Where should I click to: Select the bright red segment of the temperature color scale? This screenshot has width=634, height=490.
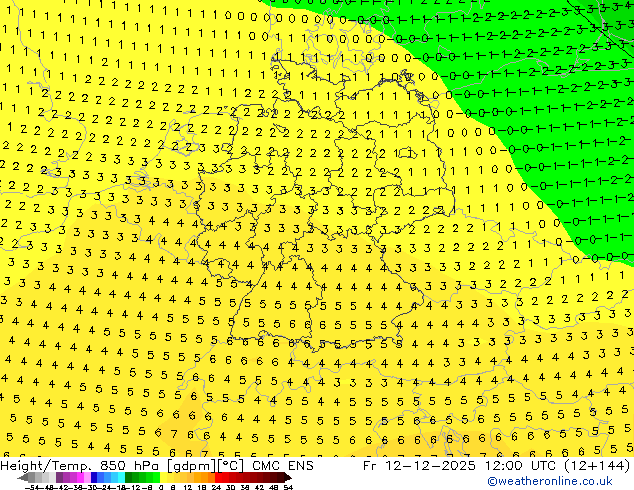click(x=218, y=477)
